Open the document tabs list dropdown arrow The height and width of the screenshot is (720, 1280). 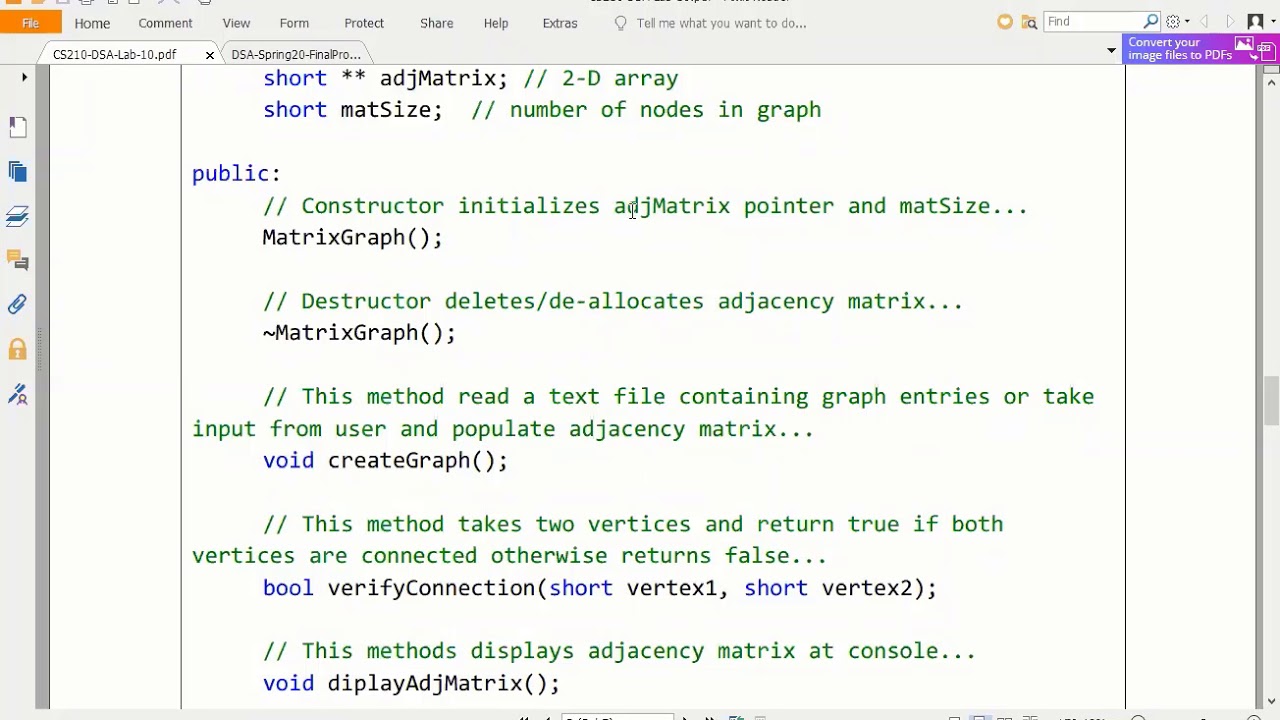[1111, 50]
